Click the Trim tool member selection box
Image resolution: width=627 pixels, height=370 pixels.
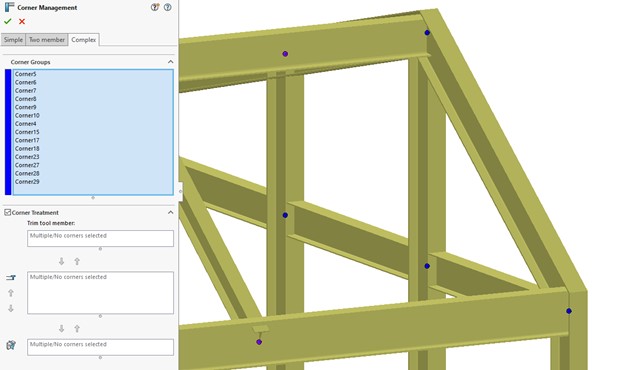(100, 238)
